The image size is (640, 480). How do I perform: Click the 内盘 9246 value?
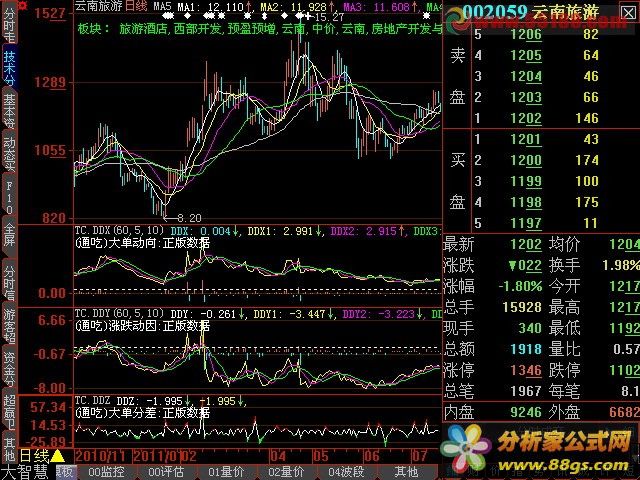click(526, 412)
